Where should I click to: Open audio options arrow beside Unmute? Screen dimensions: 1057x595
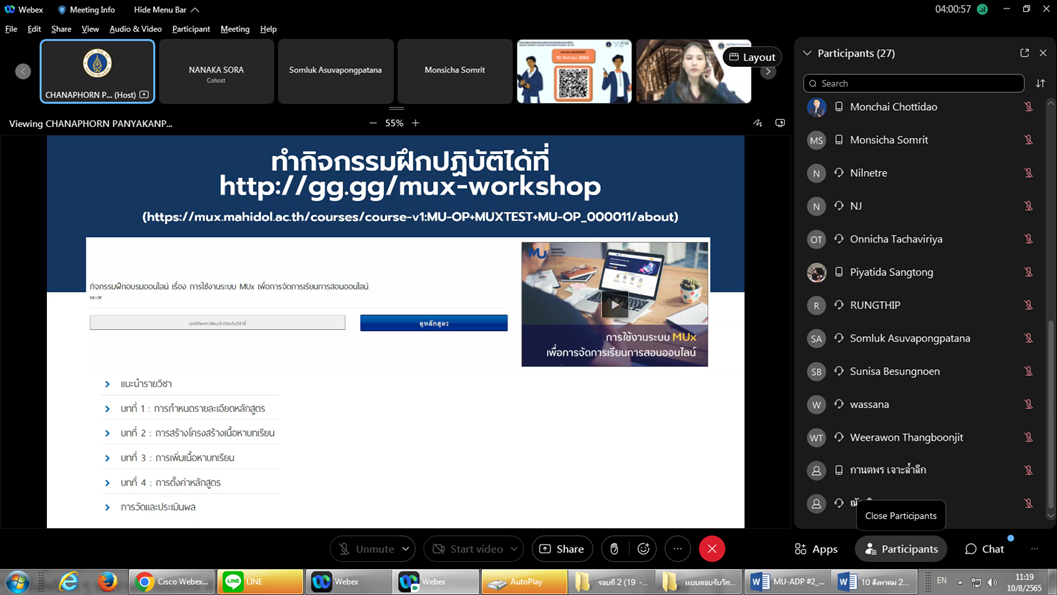click(x=406, y=549)
